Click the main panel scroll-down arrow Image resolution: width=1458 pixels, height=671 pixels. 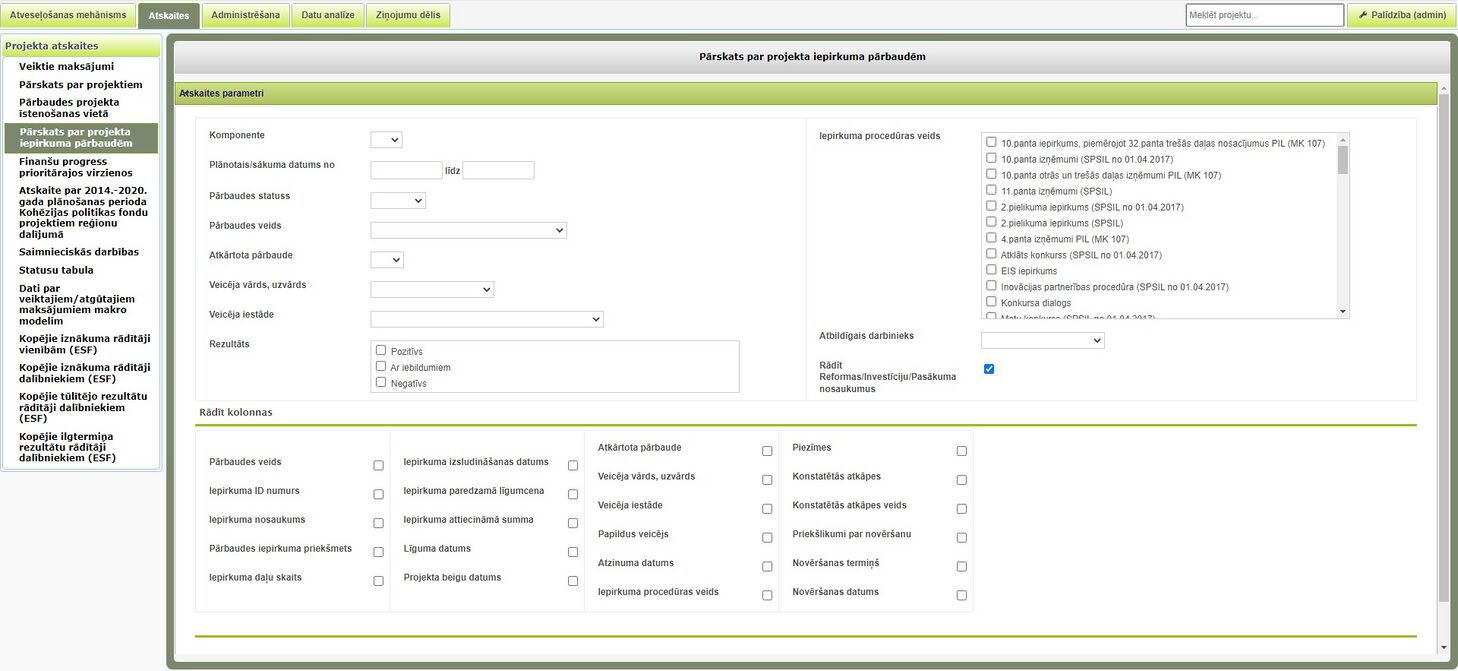coord(1443,648)
